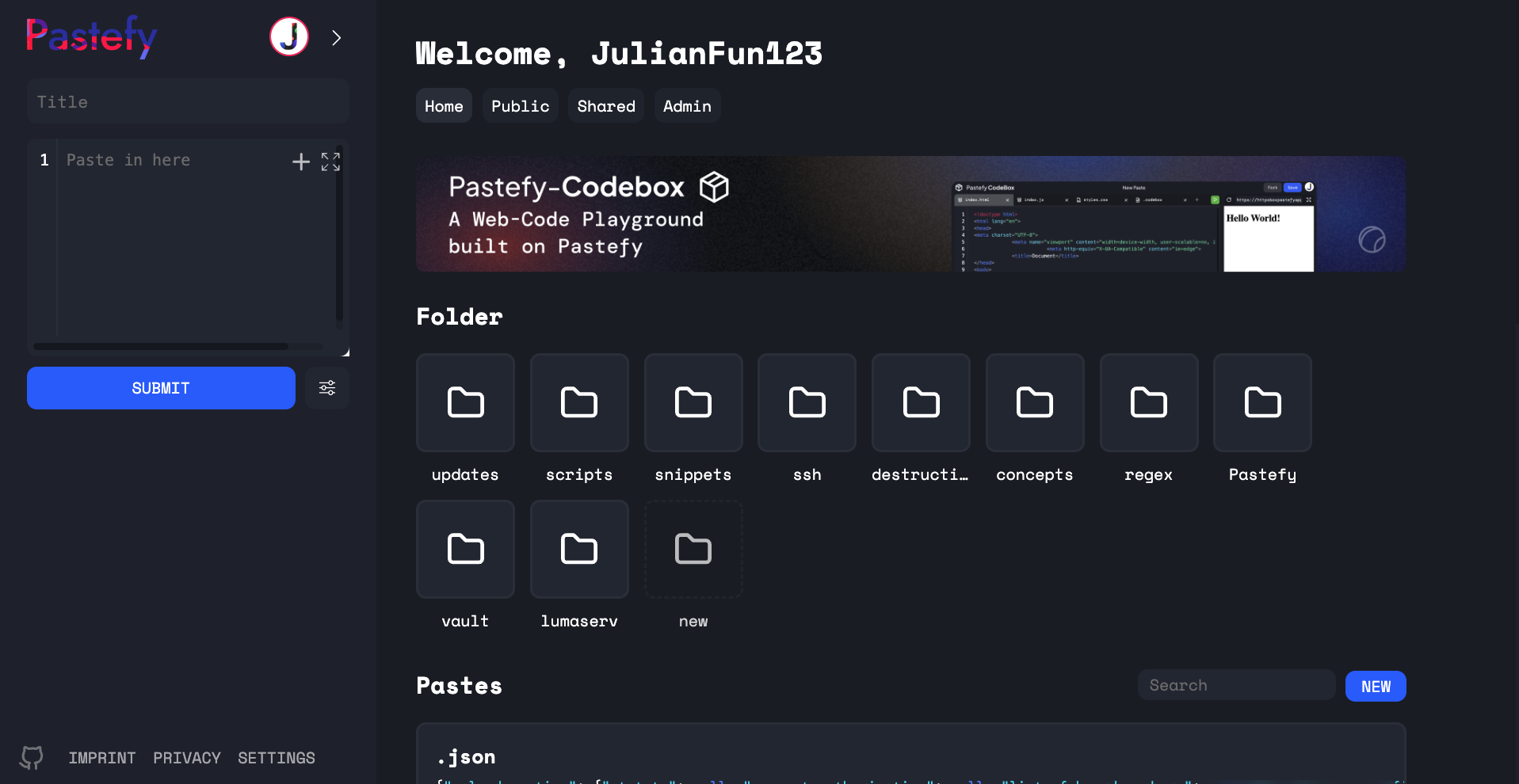Open the regex folder
This screenshot has height=784, width=1519.
pos(1148,403)
